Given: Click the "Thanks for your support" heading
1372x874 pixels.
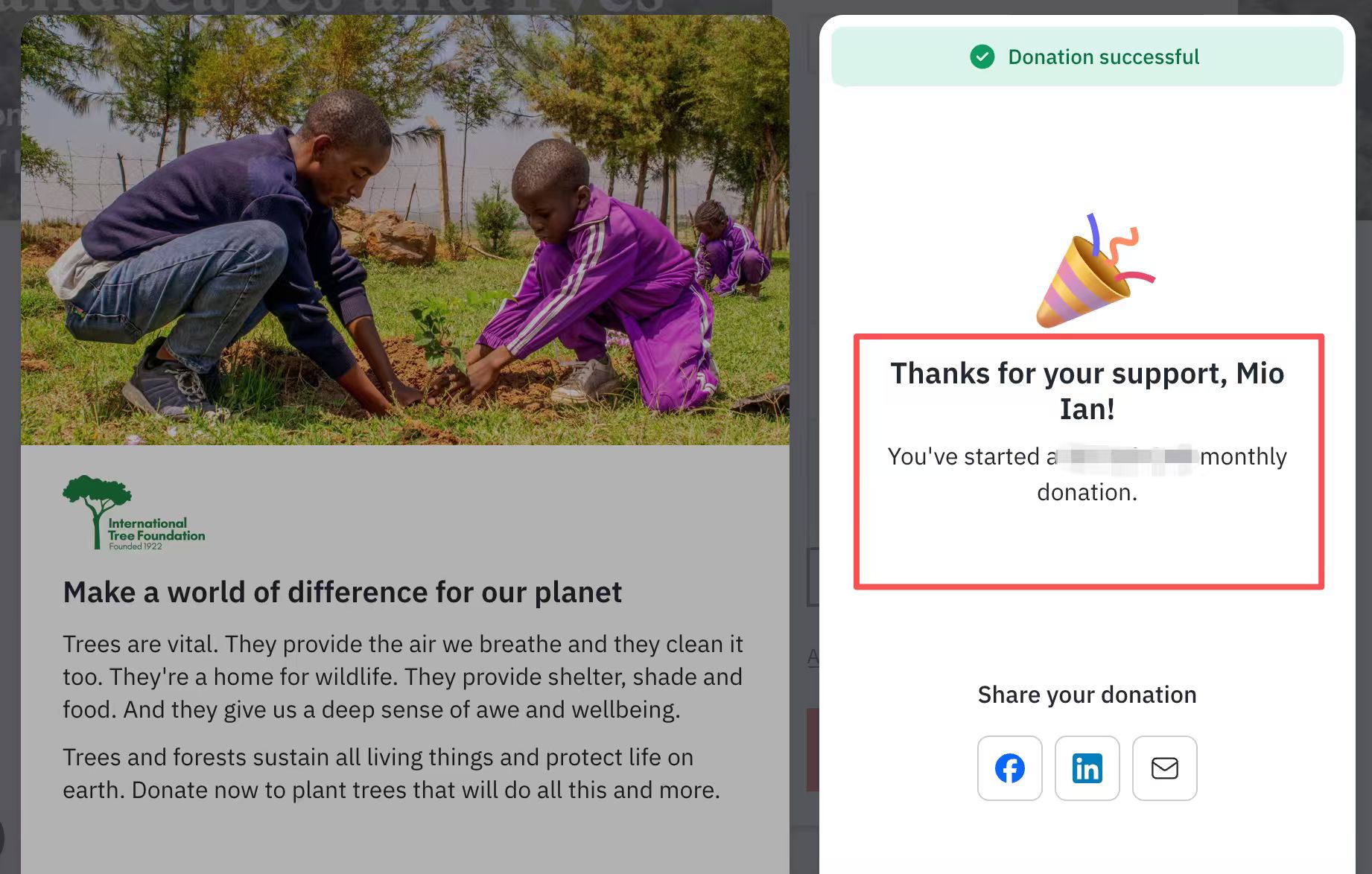Looking at the screenshot, I should 1087,390.
